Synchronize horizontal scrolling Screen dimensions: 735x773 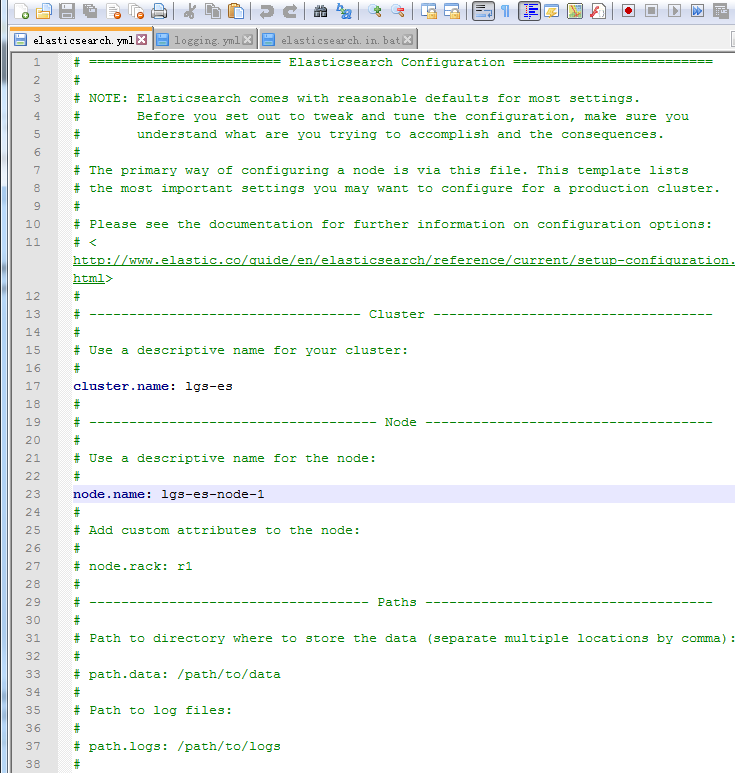pos(452,11)
